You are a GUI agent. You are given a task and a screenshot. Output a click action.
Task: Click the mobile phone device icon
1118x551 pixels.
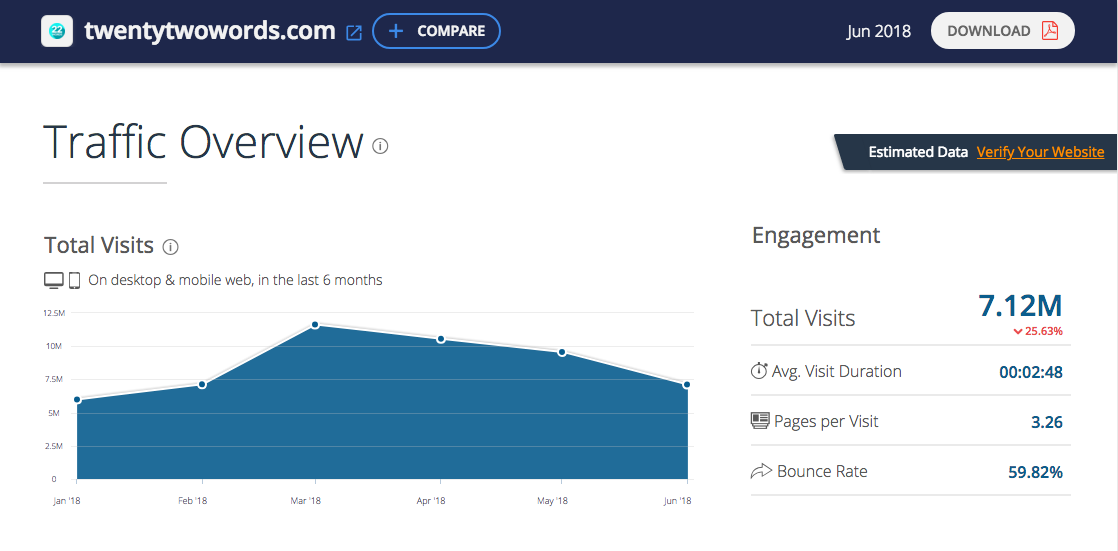tap(74, 280)
